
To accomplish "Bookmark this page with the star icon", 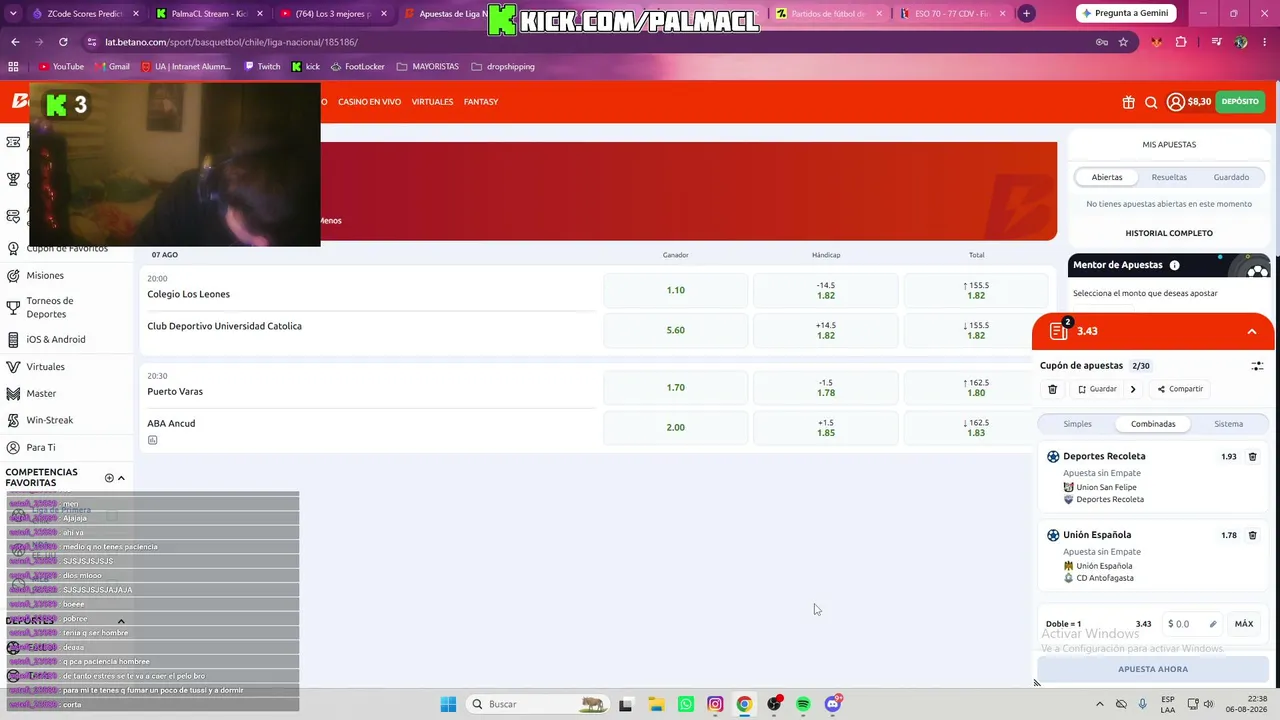I will click(x=1123, y=42).
